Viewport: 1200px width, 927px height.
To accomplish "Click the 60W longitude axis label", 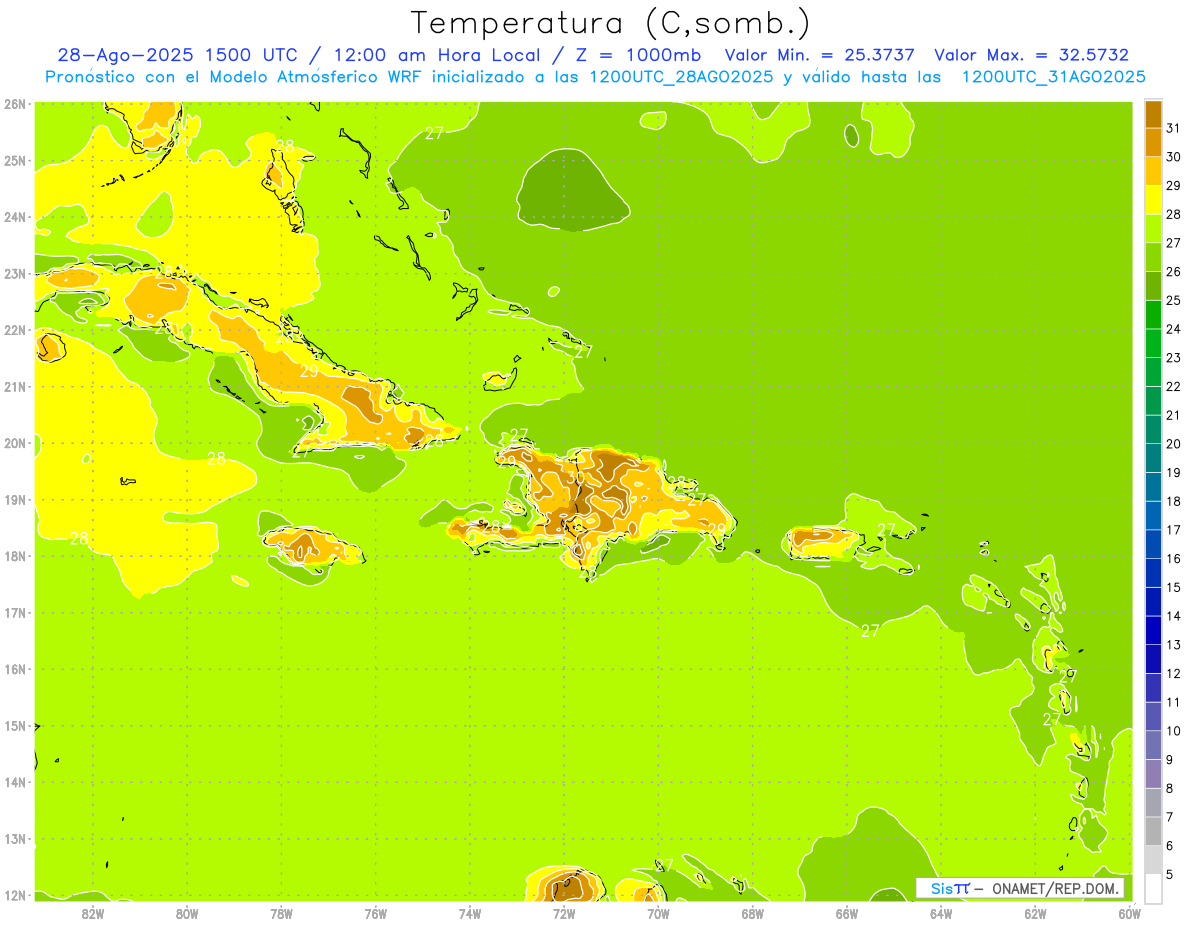I will coord(1129,913).
